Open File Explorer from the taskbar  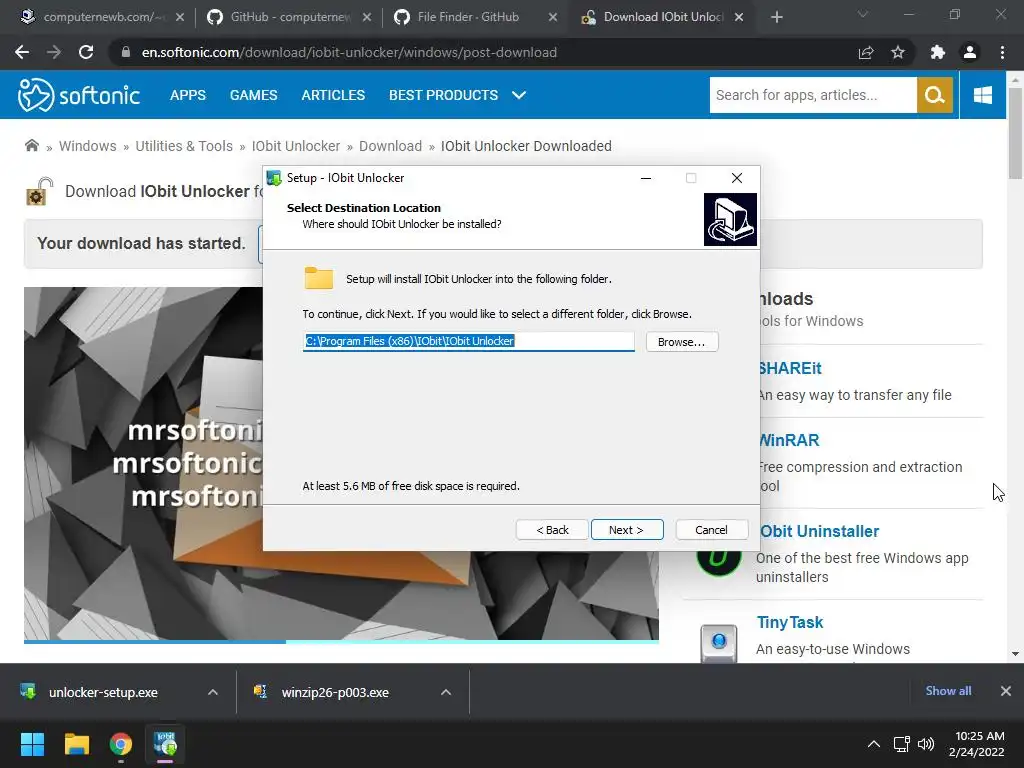point(76,744)
